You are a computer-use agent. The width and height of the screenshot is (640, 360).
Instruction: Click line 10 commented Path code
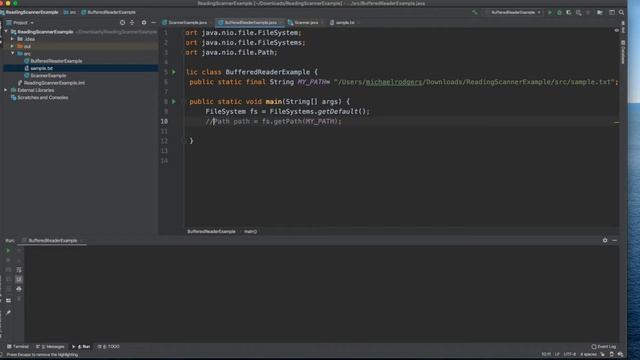(x=273, y=121)
